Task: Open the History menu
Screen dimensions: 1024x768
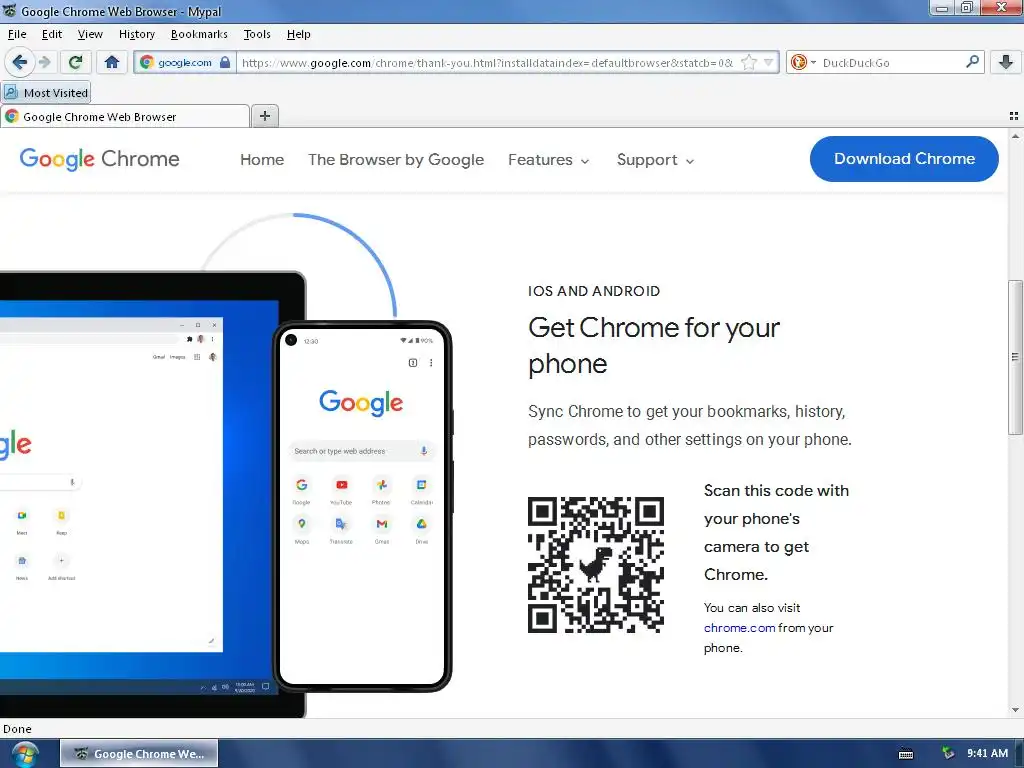Action: (136, 34)
